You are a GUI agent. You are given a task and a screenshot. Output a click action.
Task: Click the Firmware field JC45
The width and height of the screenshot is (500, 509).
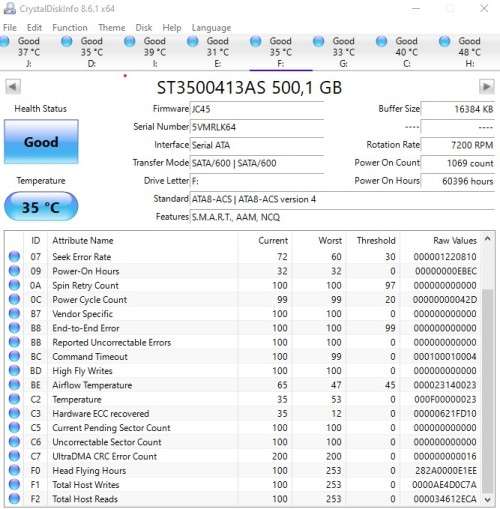click(257, 109)
